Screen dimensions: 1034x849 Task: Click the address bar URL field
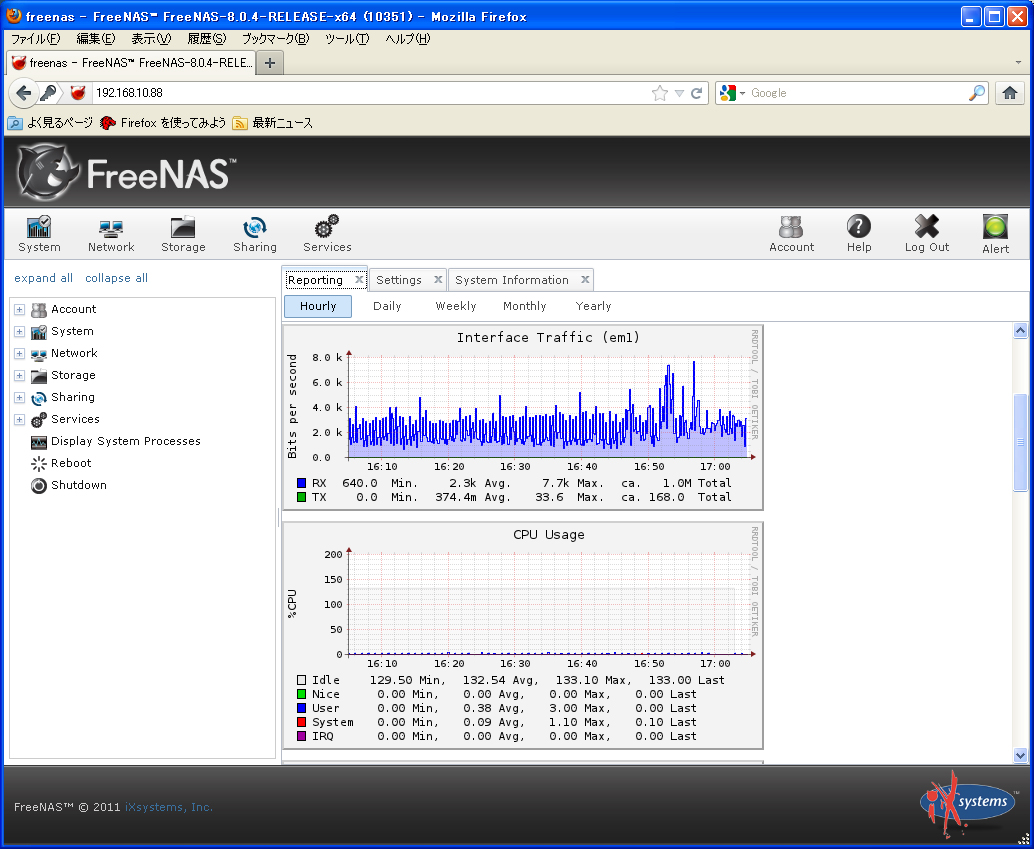tap(369, 93)
